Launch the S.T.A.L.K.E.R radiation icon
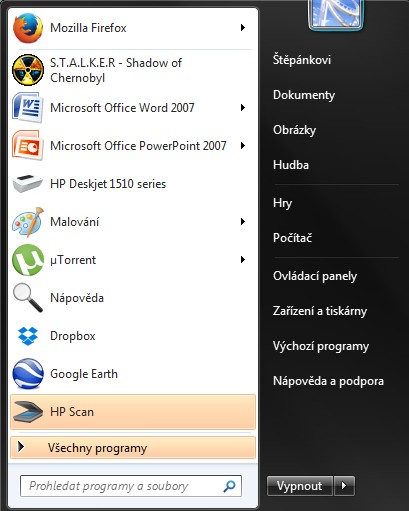The width and height of the screenshot is (409, 511). [x=28, y=70]
